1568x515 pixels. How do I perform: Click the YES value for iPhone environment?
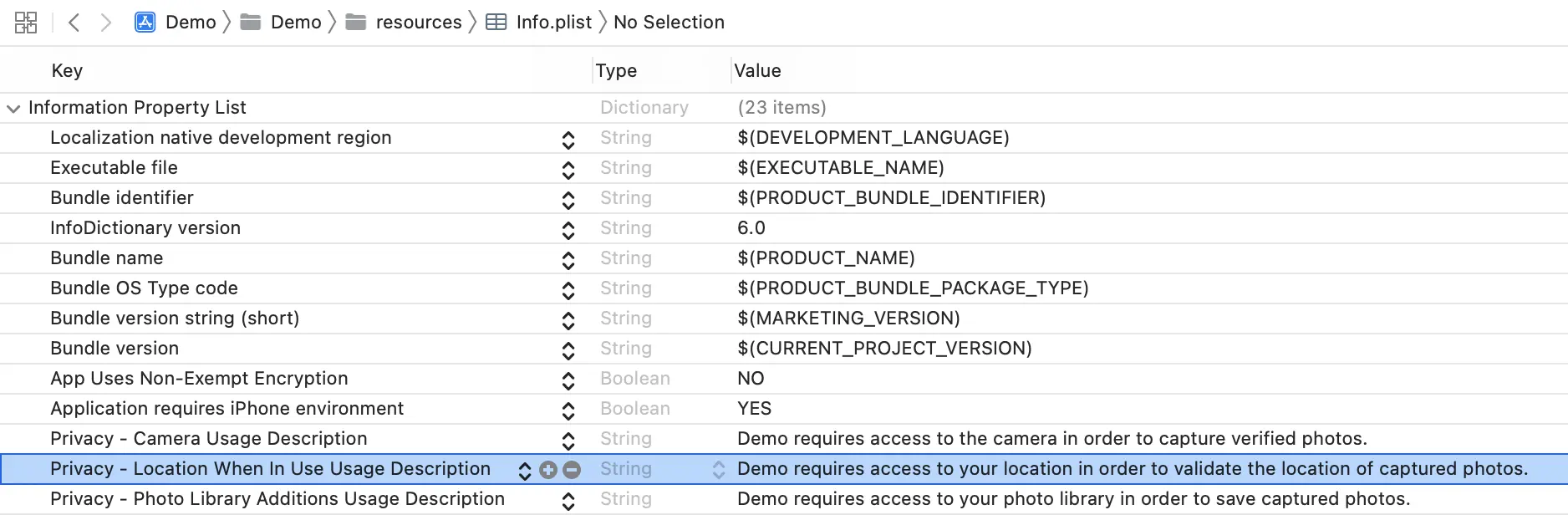pyautogui.click(x=754, y=409)
